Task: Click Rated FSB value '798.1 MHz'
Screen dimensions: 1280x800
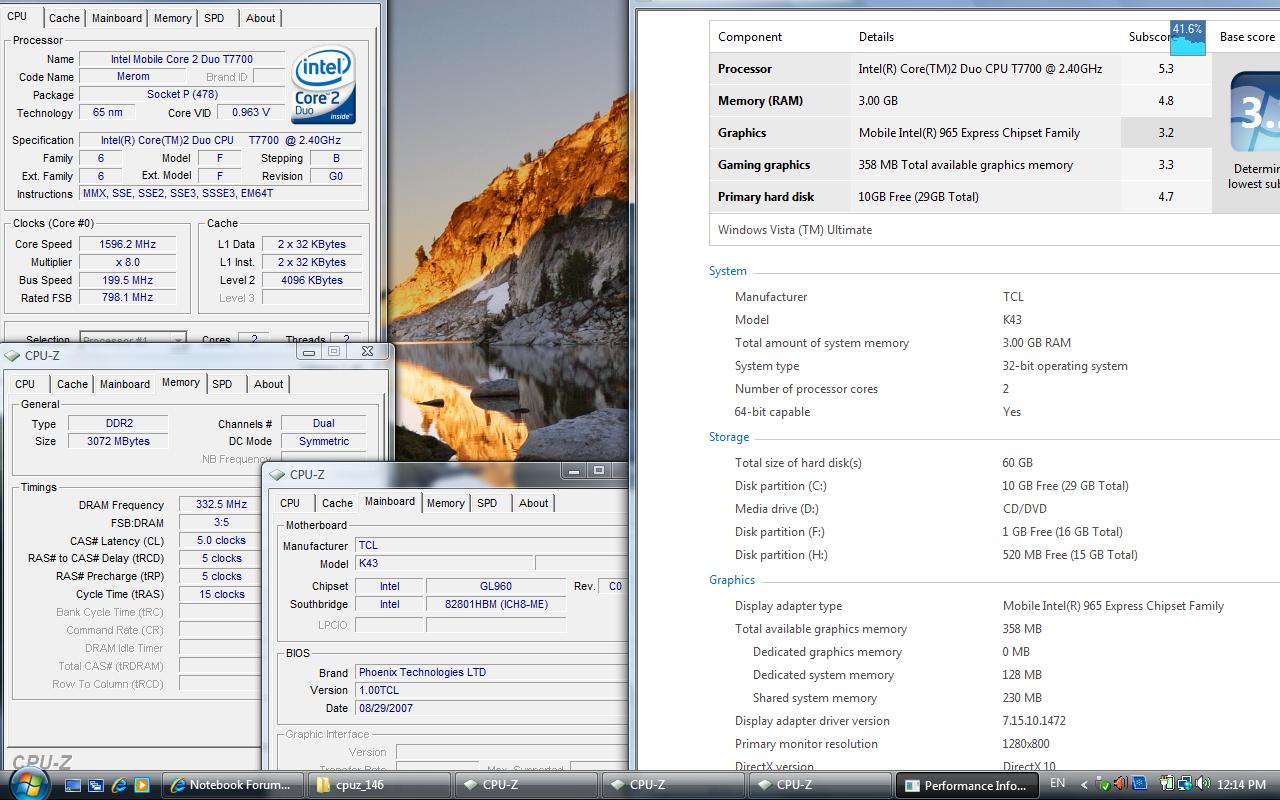Action: pyautogui.click(x=127, y=297)
